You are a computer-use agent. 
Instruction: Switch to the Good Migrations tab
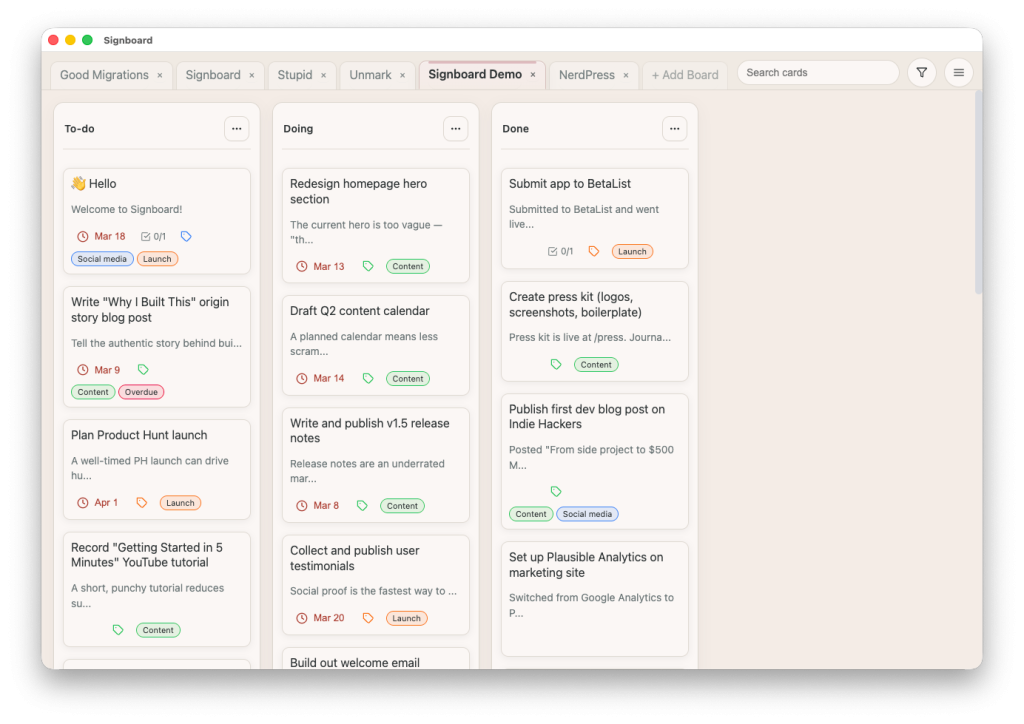point(104,75)
